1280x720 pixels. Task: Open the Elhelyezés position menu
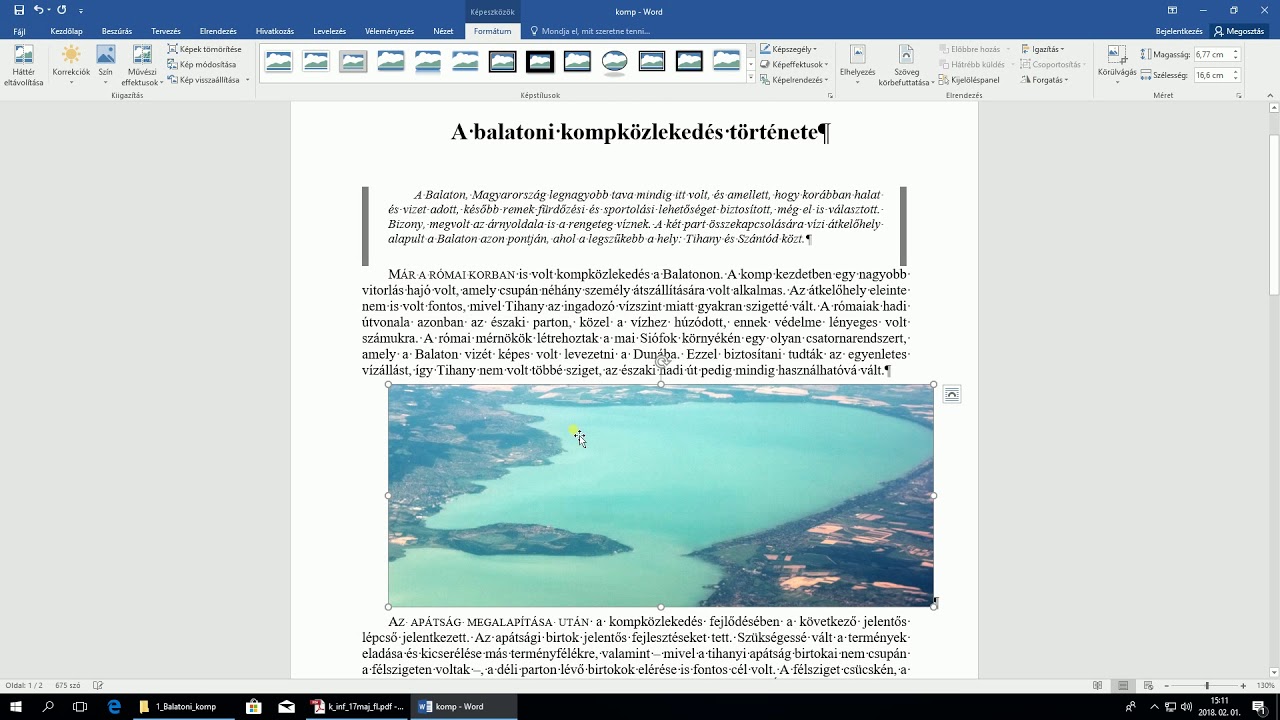(857, 65)
